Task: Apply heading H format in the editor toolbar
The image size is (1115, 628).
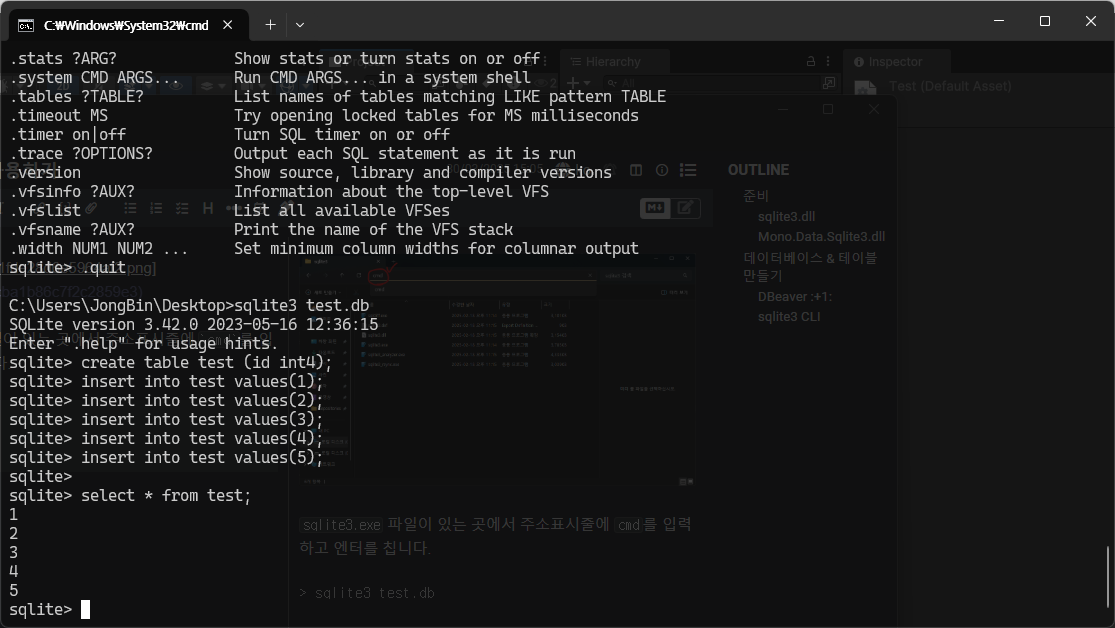Action: click(x=208, y=208)
